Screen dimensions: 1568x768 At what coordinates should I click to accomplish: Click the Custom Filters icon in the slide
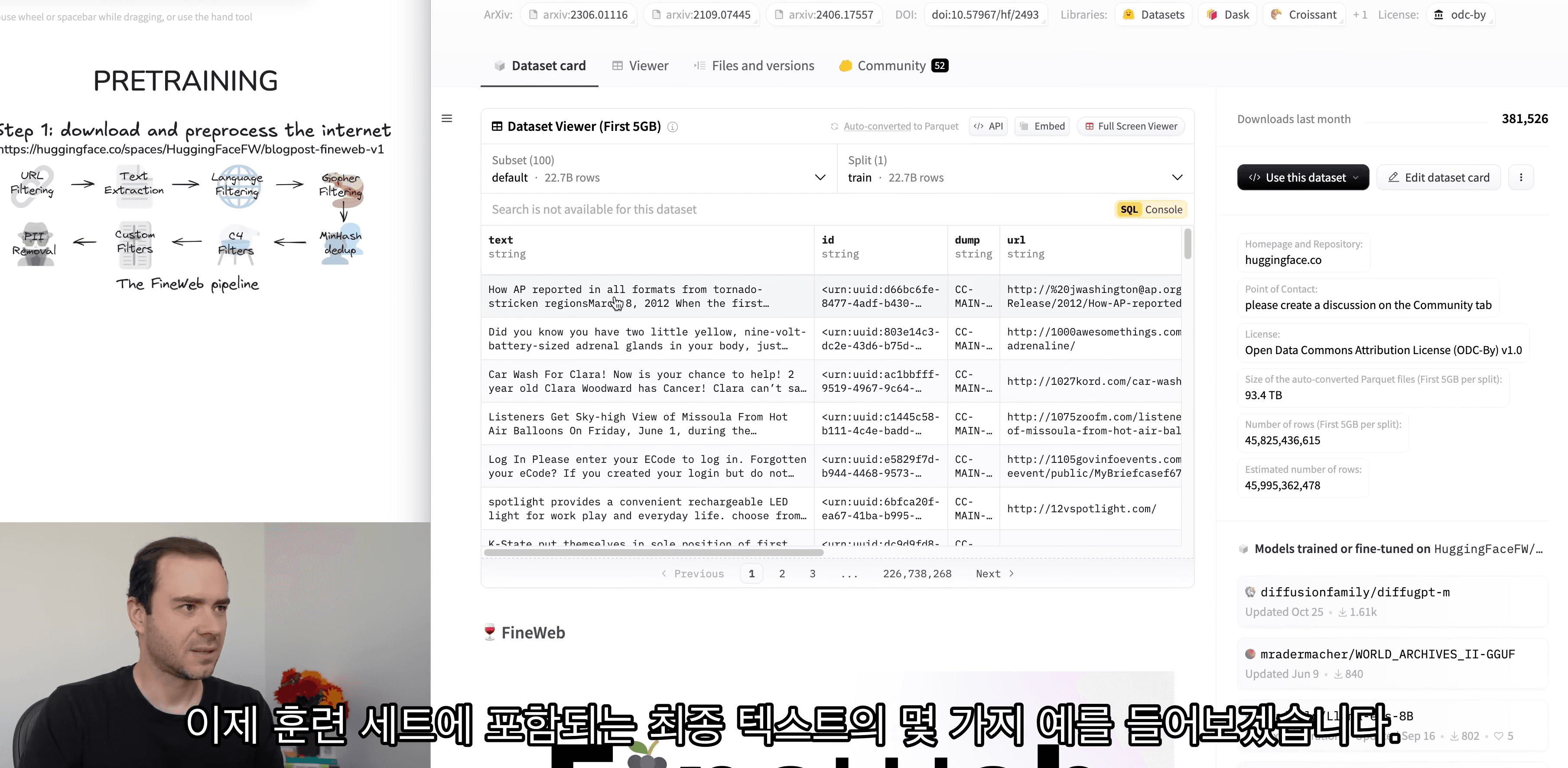coord(134,244)
